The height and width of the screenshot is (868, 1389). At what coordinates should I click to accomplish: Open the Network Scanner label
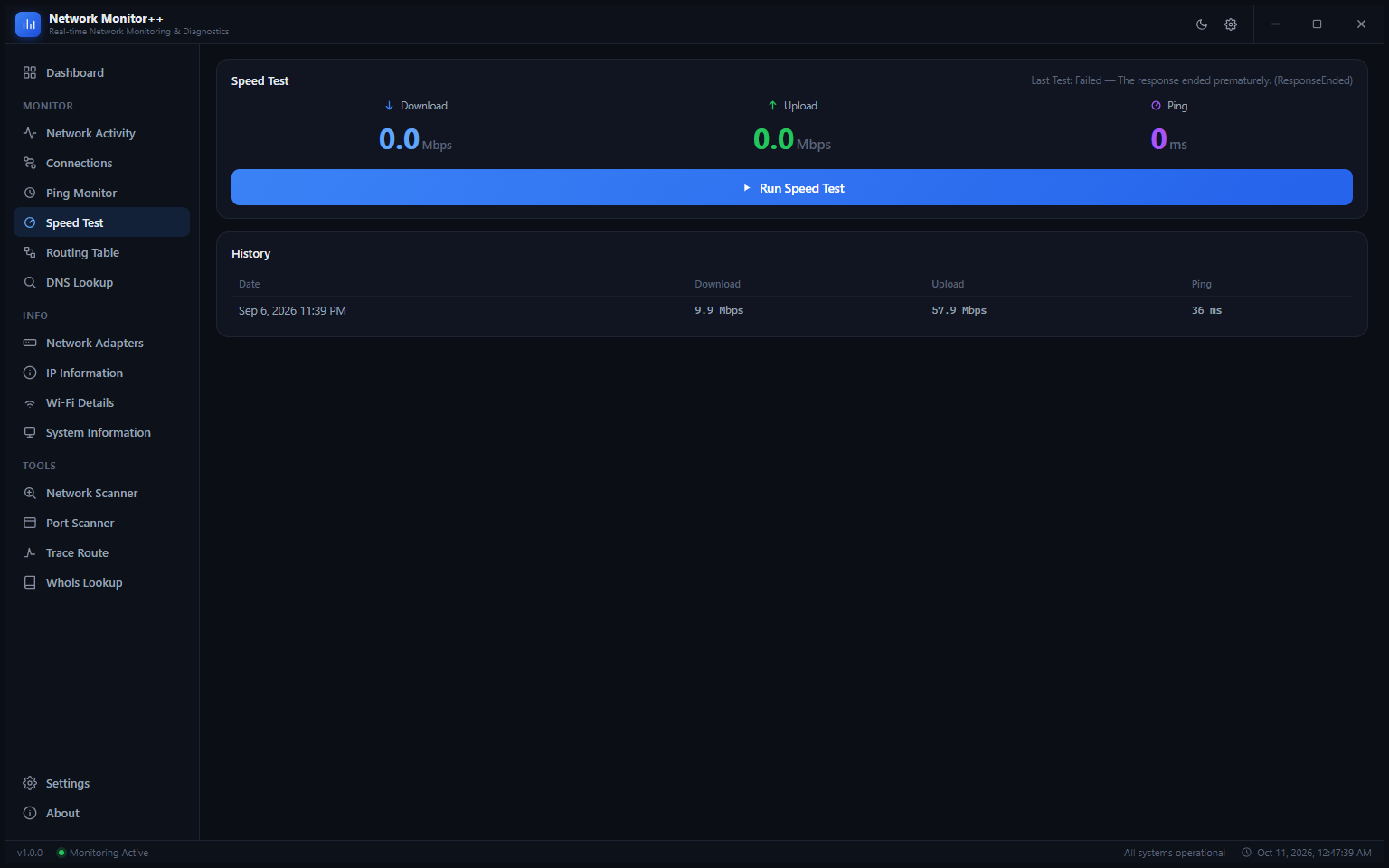(92, 493)
